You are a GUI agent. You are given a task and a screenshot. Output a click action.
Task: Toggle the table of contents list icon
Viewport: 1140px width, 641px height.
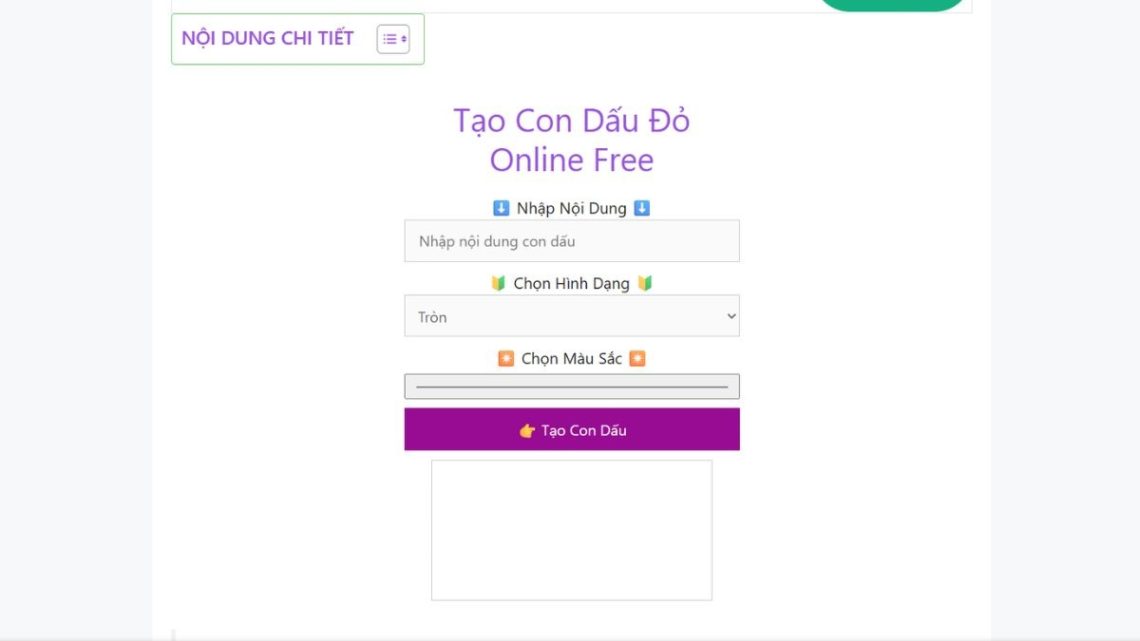393,39
